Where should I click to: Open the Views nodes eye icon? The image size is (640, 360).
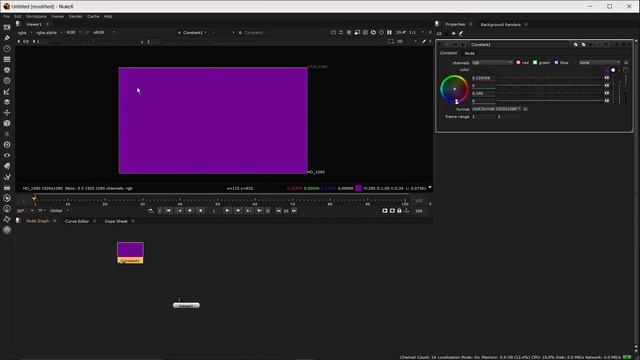tap(7, 156)
